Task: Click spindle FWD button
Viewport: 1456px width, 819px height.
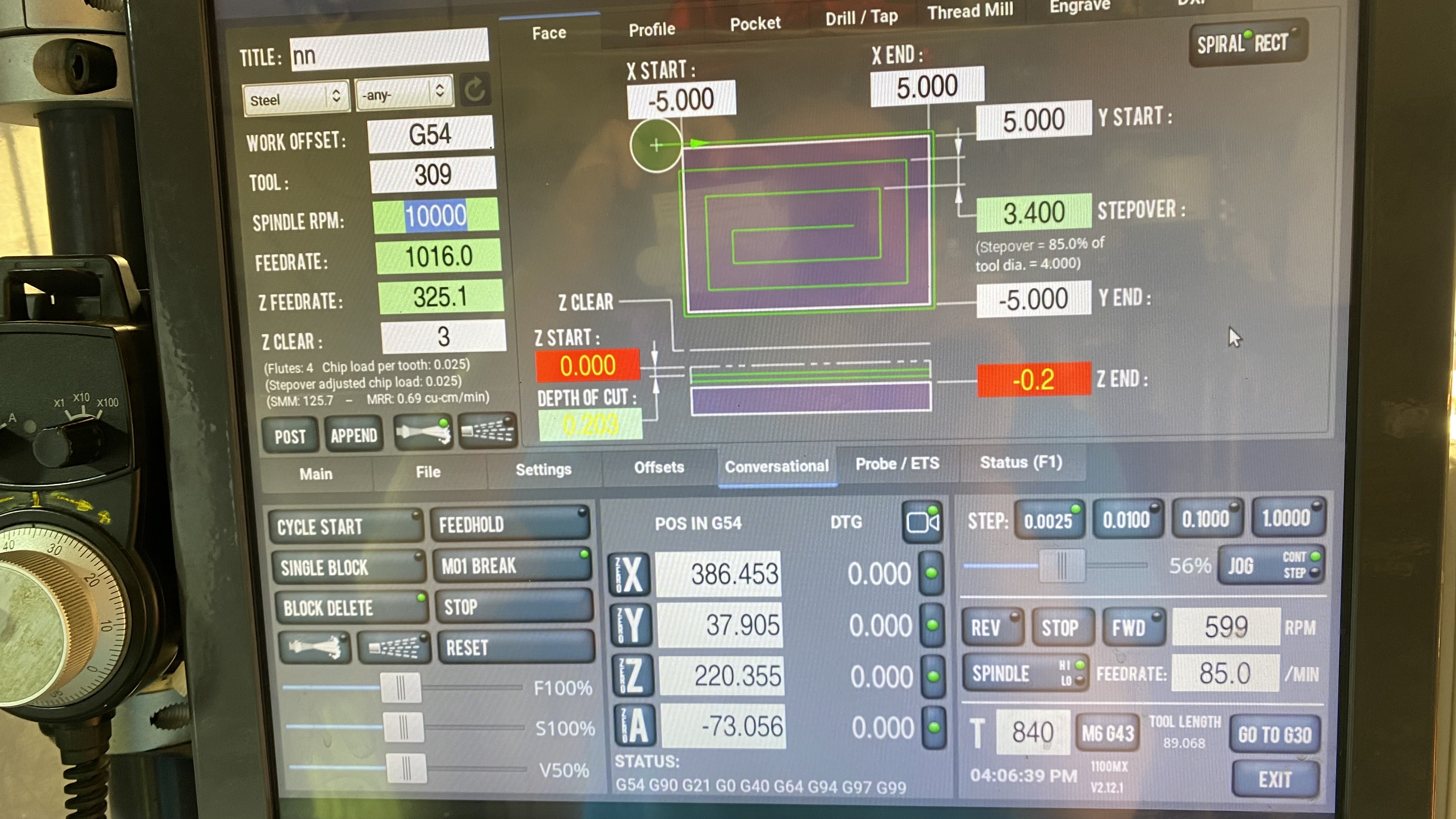Action: [x=1134, y=626]
